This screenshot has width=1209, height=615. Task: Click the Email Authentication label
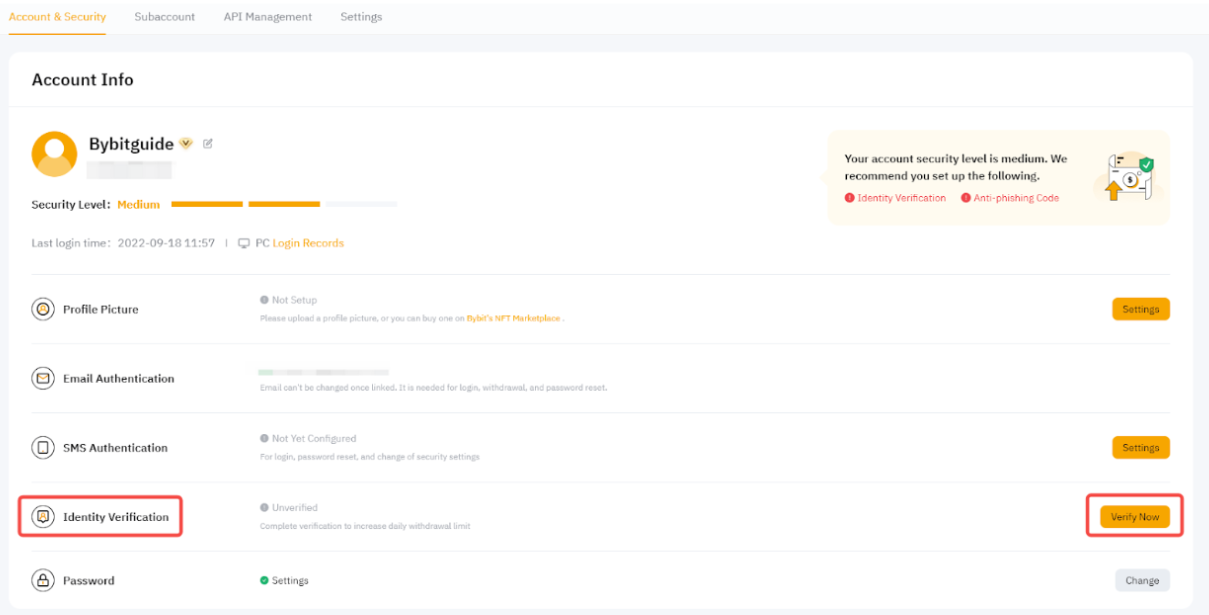pos(119,378)
